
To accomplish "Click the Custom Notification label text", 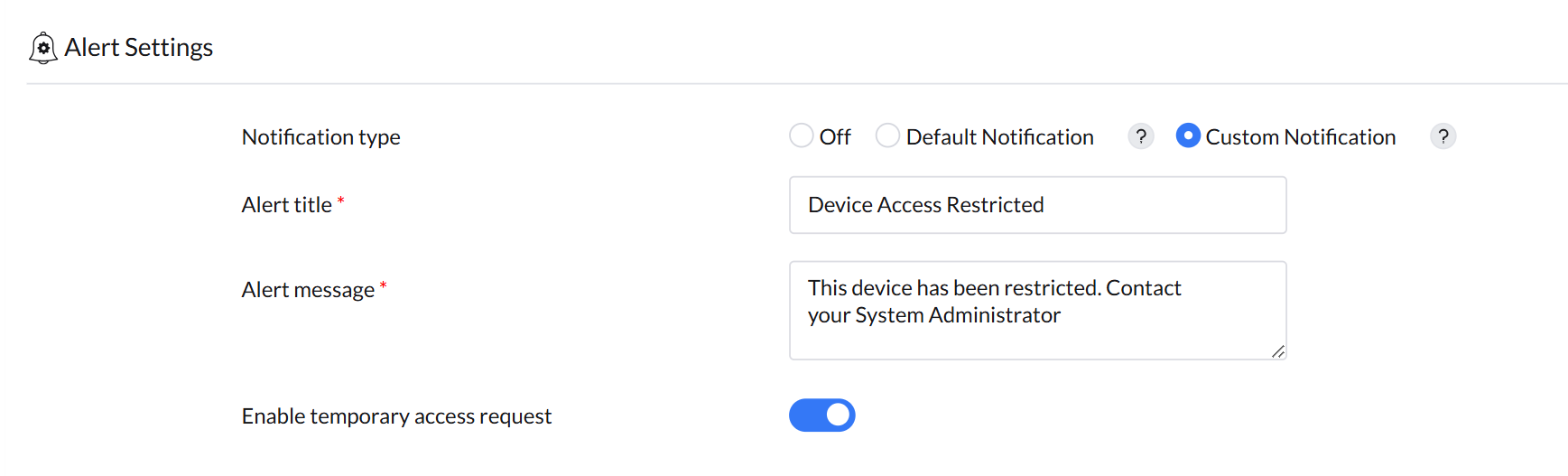I will click(1300, 137).
